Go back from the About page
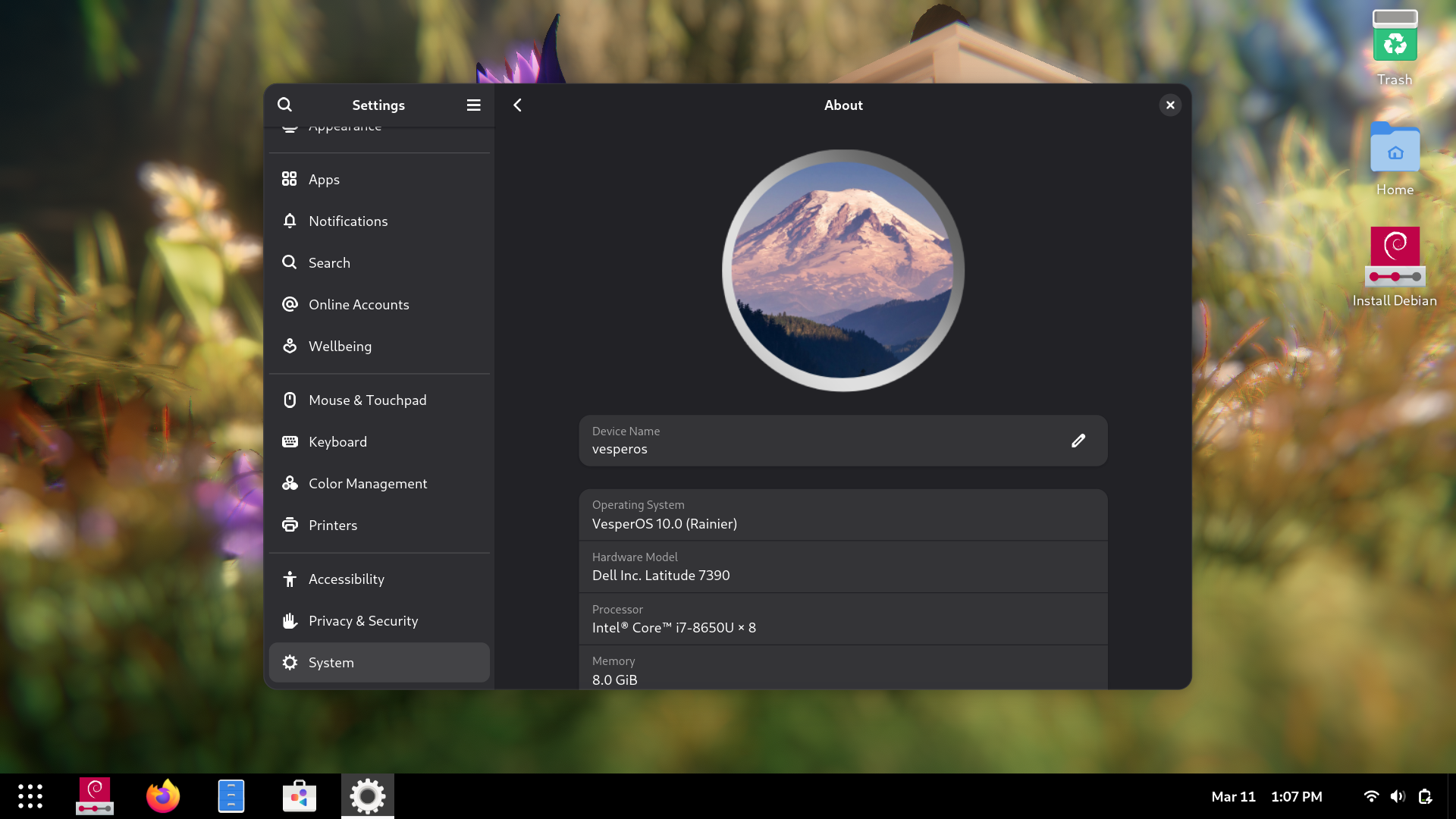 coord(518,105)
